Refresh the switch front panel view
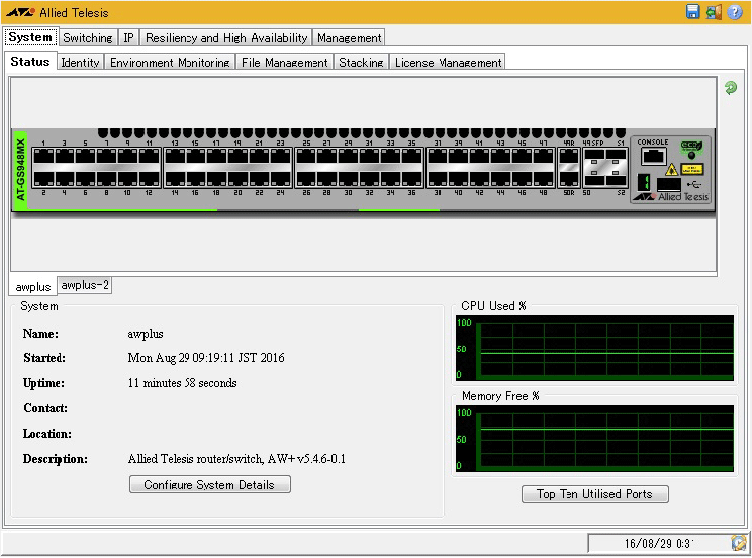 (x=731, y=88)
